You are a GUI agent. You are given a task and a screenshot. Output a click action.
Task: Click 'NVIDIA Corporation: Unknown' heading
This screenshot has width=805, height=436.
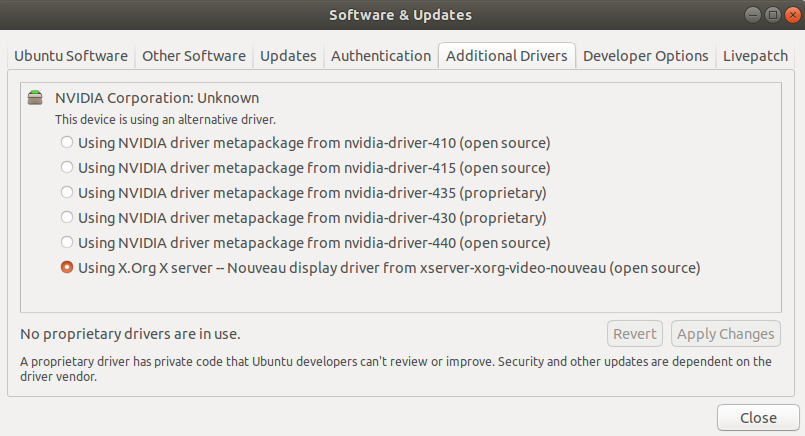click(x=157, y=98)
